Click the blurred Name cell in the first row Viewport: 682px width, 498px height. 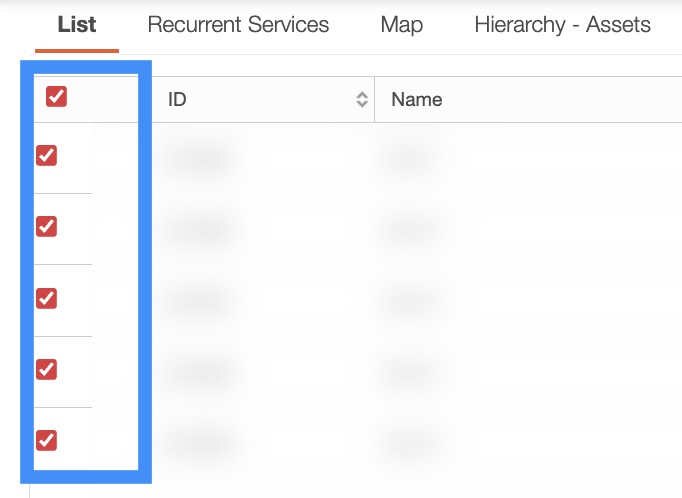click(412, 157)
